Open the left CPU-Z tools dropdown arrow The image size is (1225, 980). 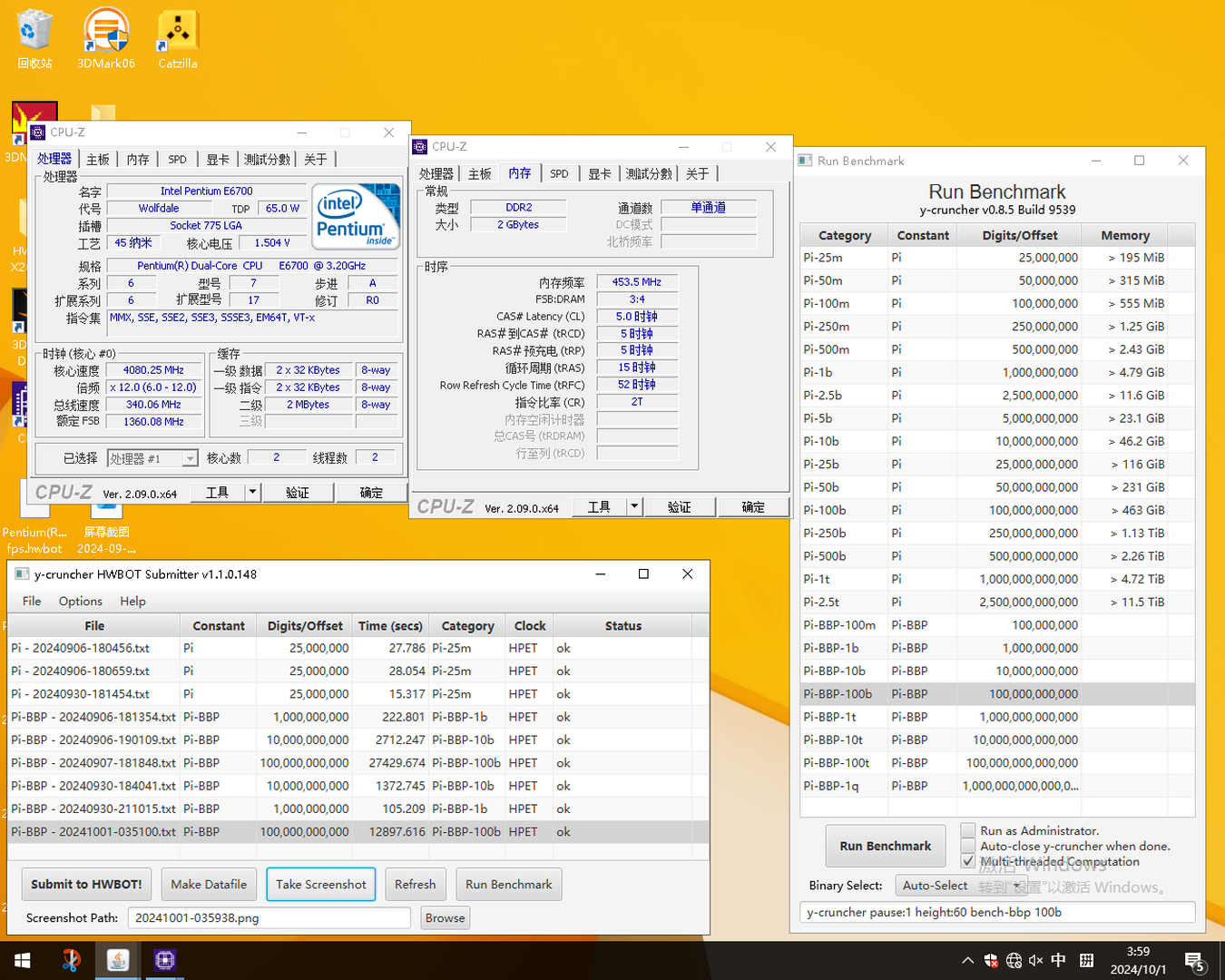252,493
